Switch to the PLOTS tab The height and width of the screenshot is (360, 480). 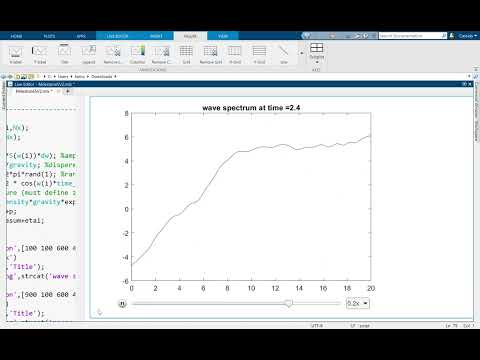pos(49,36)
